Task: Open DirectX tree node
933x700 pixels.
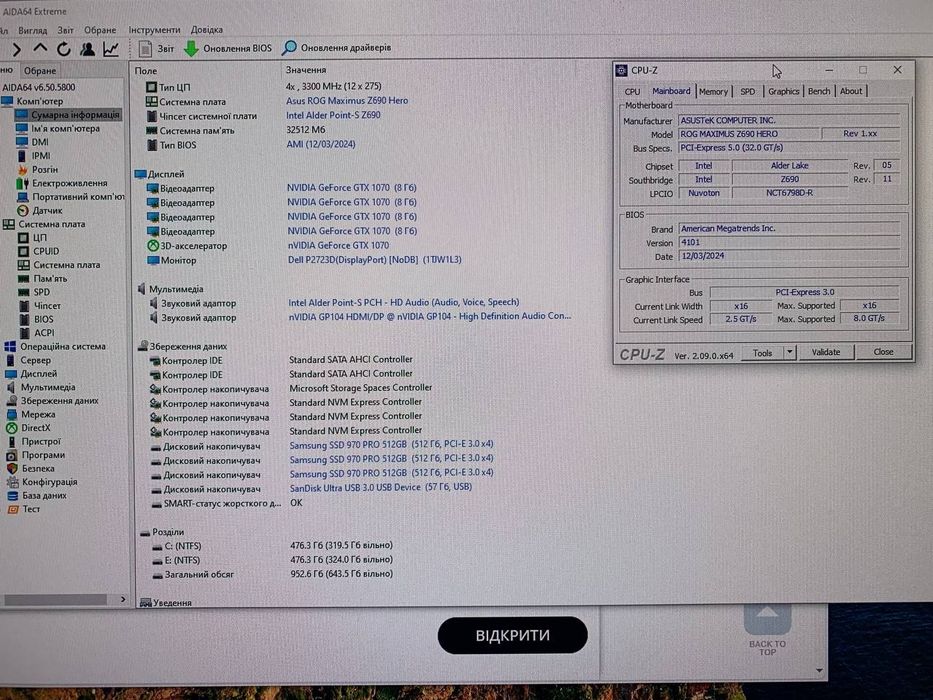Action: point(28,427)
